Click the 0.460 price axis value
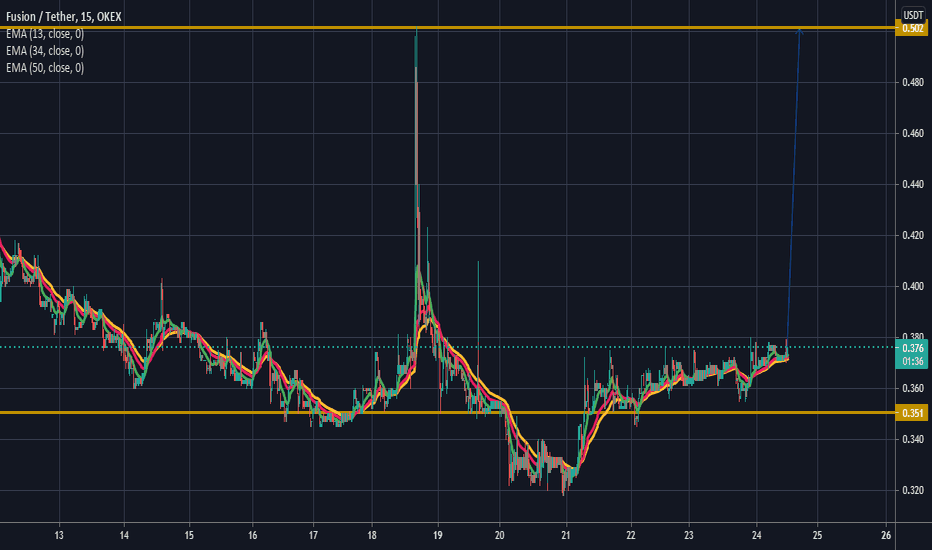 point(913,134)
